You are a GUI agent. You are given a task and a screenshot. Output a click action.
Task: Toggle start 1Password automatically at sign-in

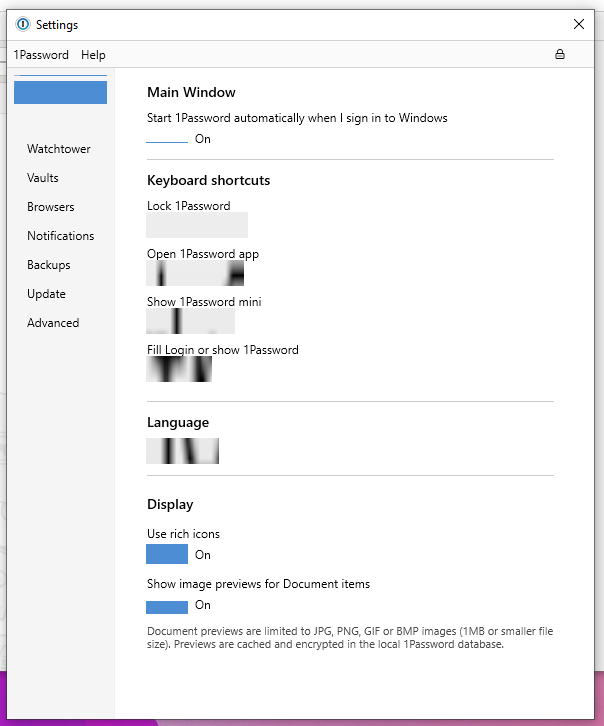coord(167,140)
